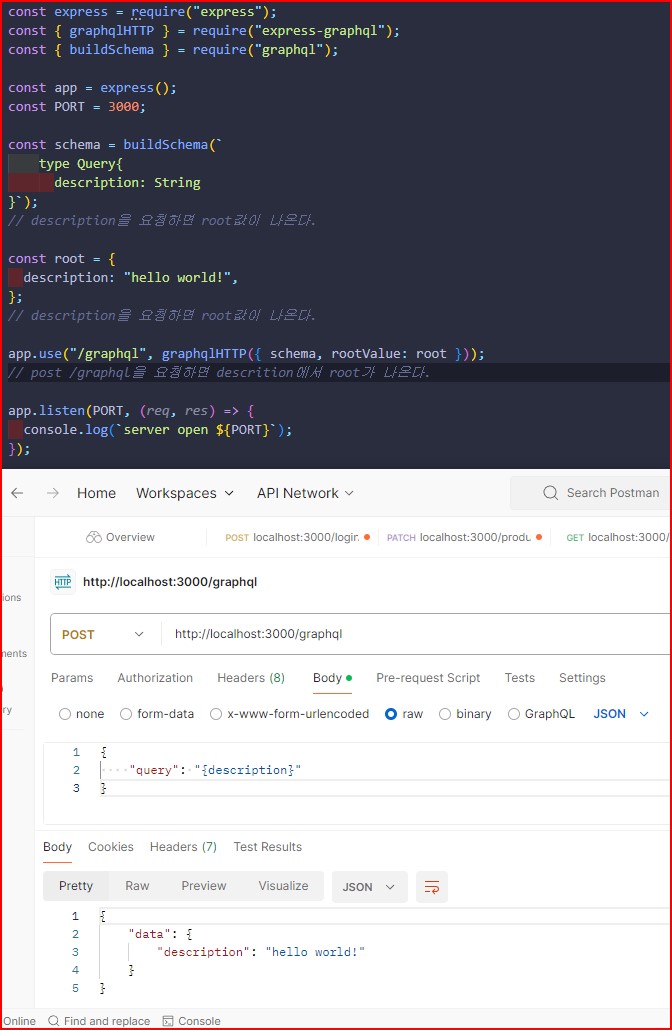
Task: Open the Params tab
Action: click(72, 678)
